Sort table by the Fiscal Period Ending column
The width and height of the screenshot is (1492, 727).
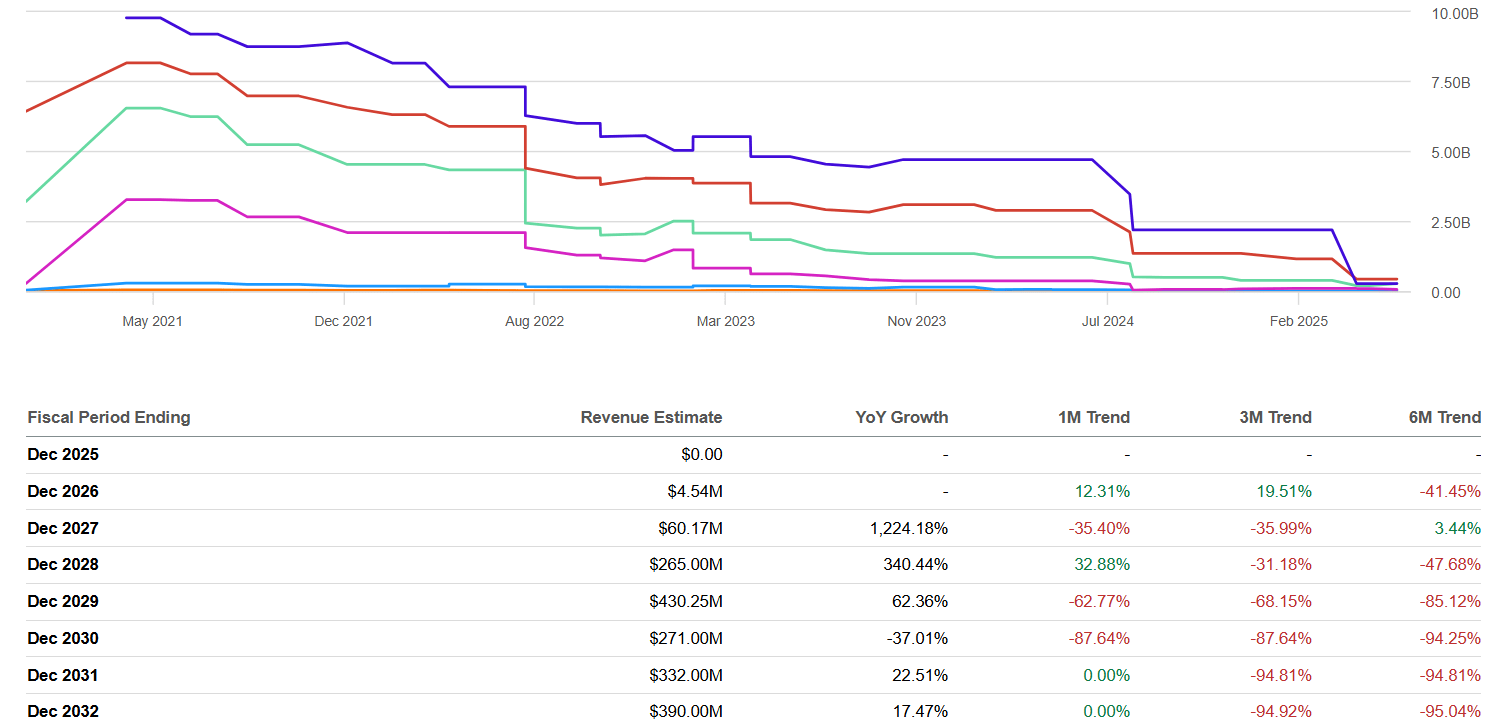pyautogui.click(x=109, y=417)
